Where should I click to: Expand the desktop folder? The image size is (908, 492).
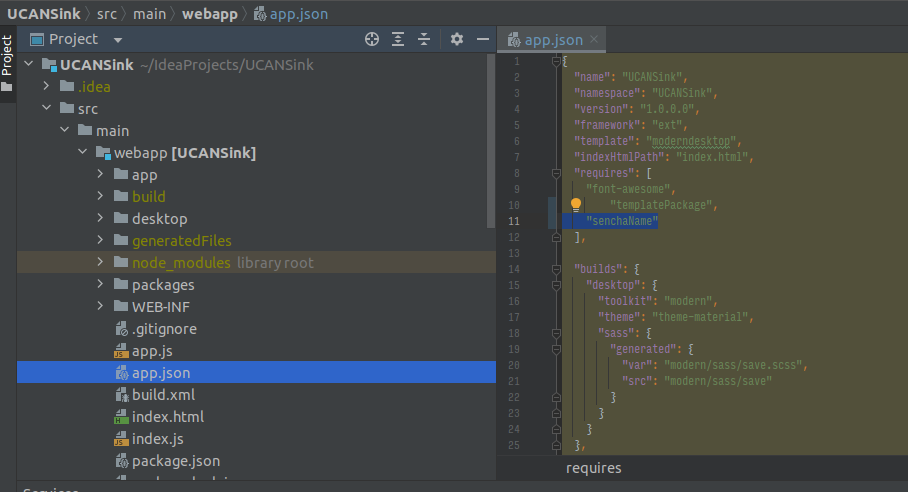pos(100,218)
